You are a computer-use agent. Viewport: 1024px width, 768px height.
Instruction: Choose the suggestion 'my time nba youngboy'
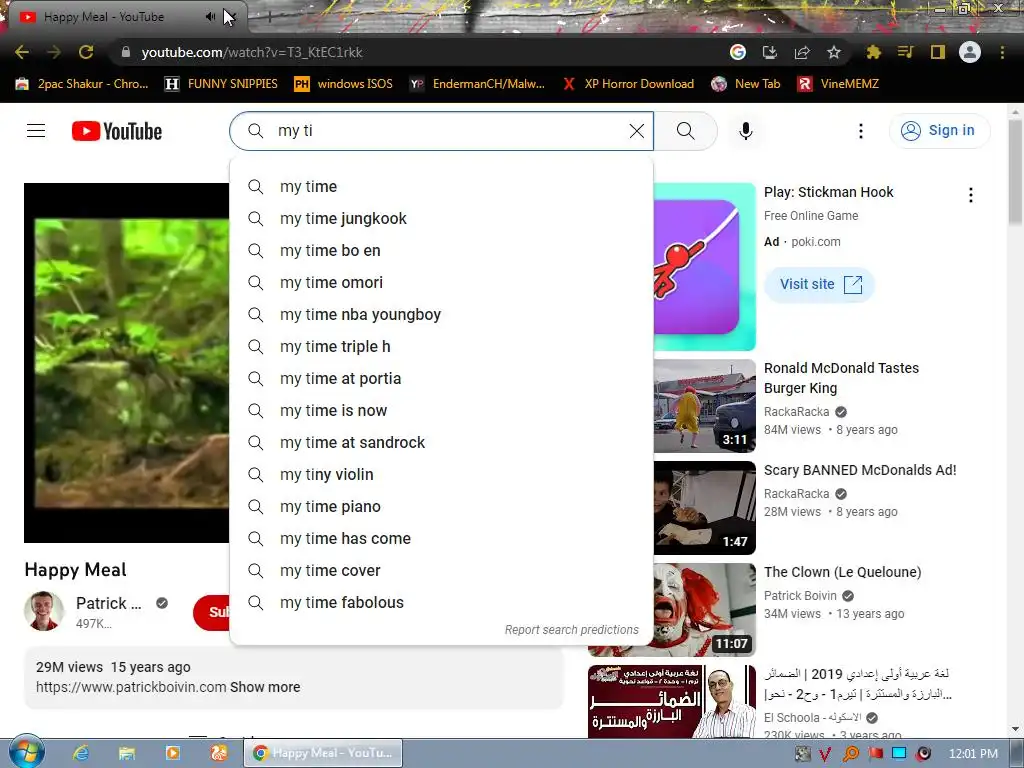point(441,314)
